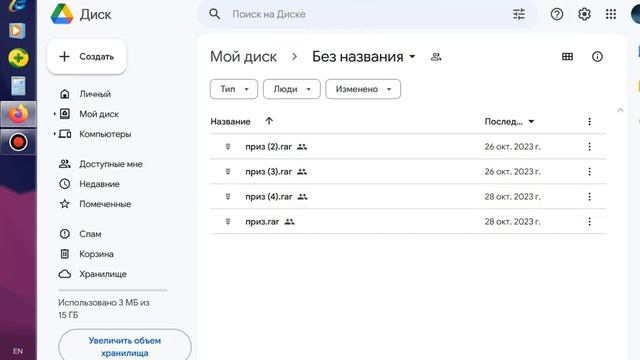640x360 pixels.
Task: Open Firefox from the taskbar
Action: tap(18, 114)
